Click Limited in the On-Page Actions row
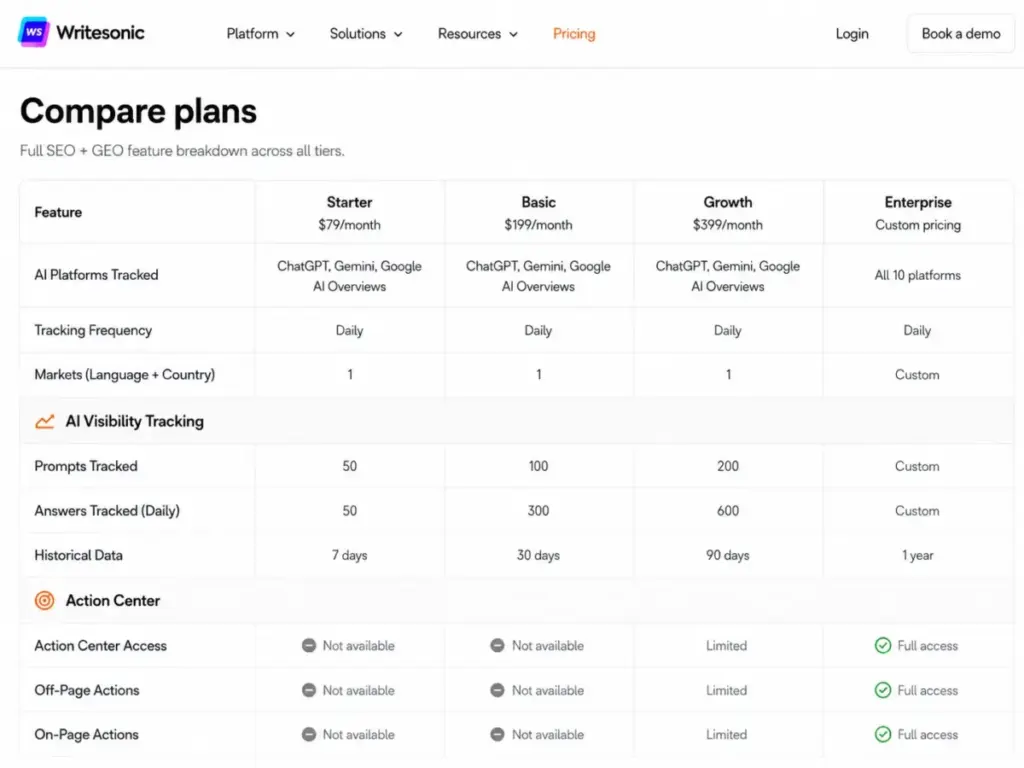Image resolution: width=1024 pixels, height=768 pixels. [726, 735]
